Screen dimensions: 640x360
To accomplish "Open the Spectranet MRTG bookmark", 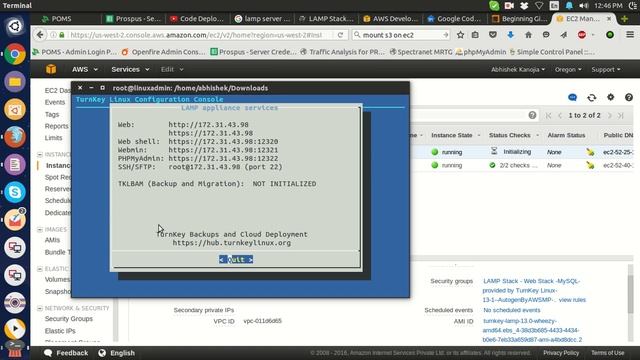I will click(421, 52).
